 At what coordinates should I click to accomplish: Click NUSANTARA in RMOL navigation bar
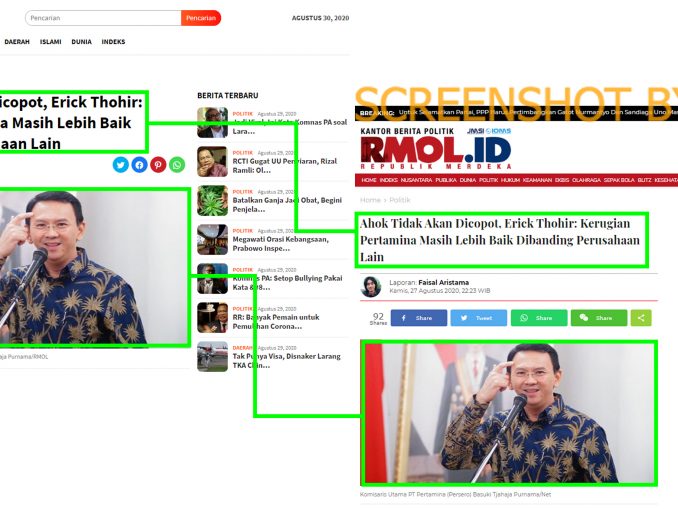point(416,180)
